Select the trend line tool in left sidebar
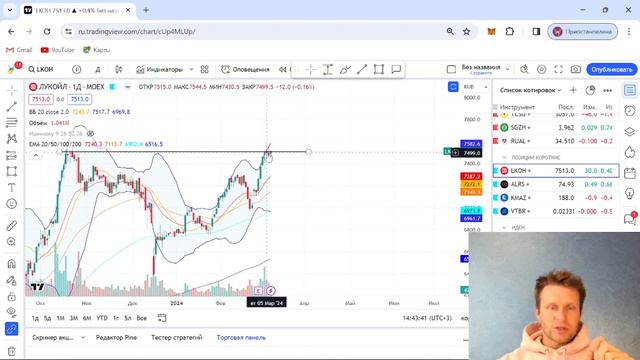This screenshot has width=640, height=360. [12, 107]
